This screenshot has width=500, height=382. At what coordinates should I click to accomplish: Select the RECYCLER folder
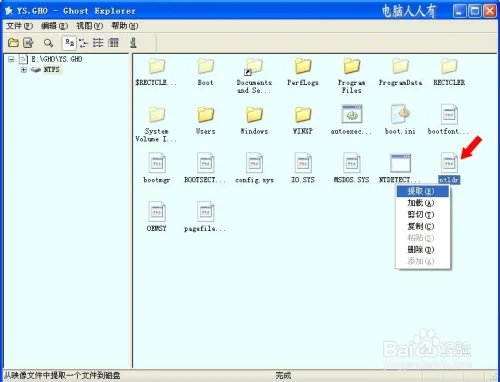[449, 65]
